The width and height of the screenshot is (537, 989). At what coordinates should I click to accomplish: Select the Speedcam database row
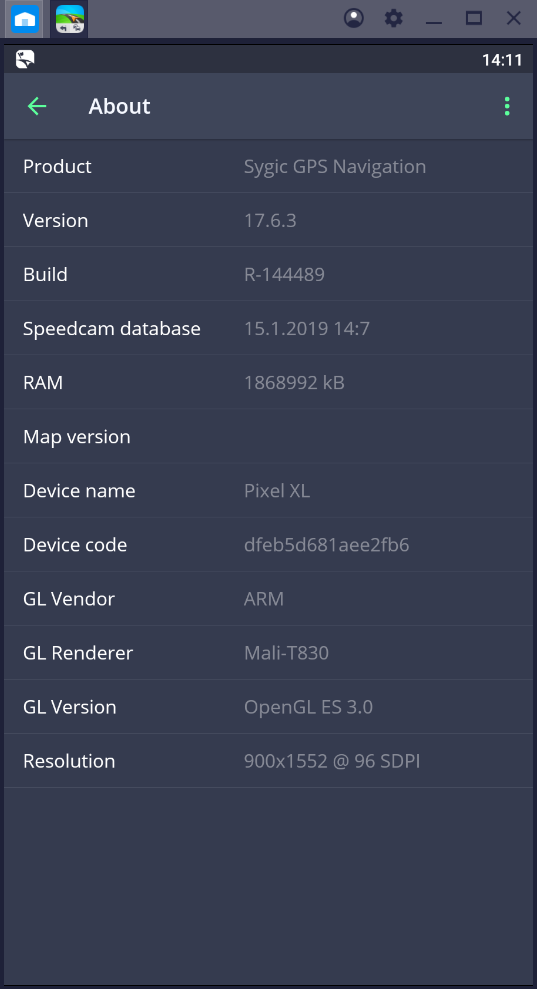click(269, 329)
